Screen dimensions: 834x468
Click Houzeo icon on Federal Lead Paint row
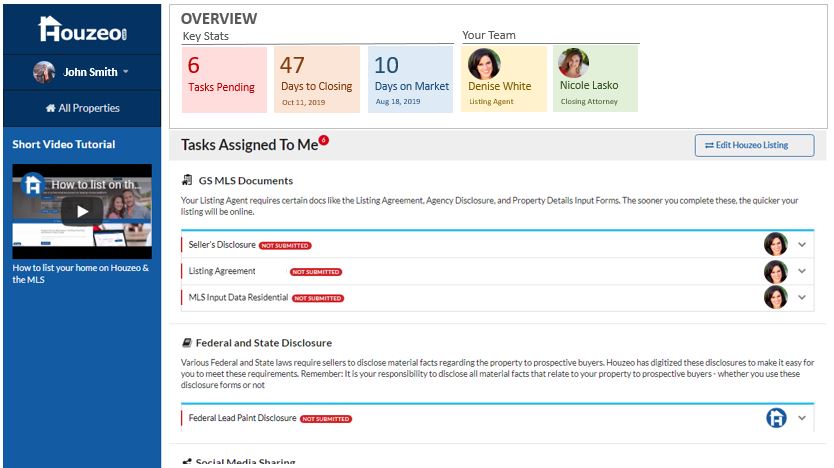(x=776, y=418)
